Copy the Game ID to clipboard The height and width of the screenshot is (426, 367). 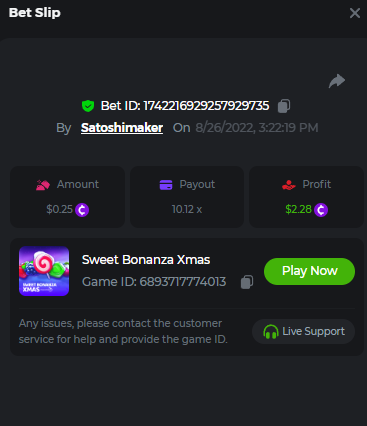[247, 282]
